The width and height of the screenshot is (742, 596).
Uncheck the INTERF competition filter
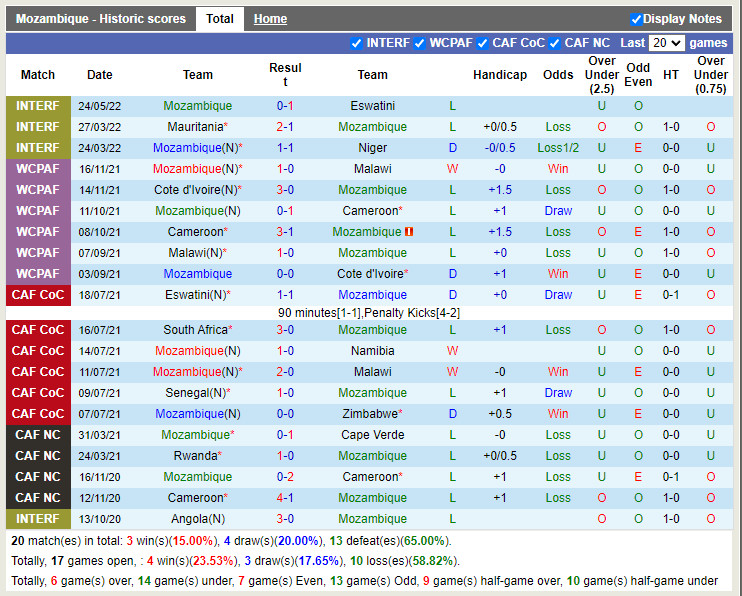[x=357, y=43]
